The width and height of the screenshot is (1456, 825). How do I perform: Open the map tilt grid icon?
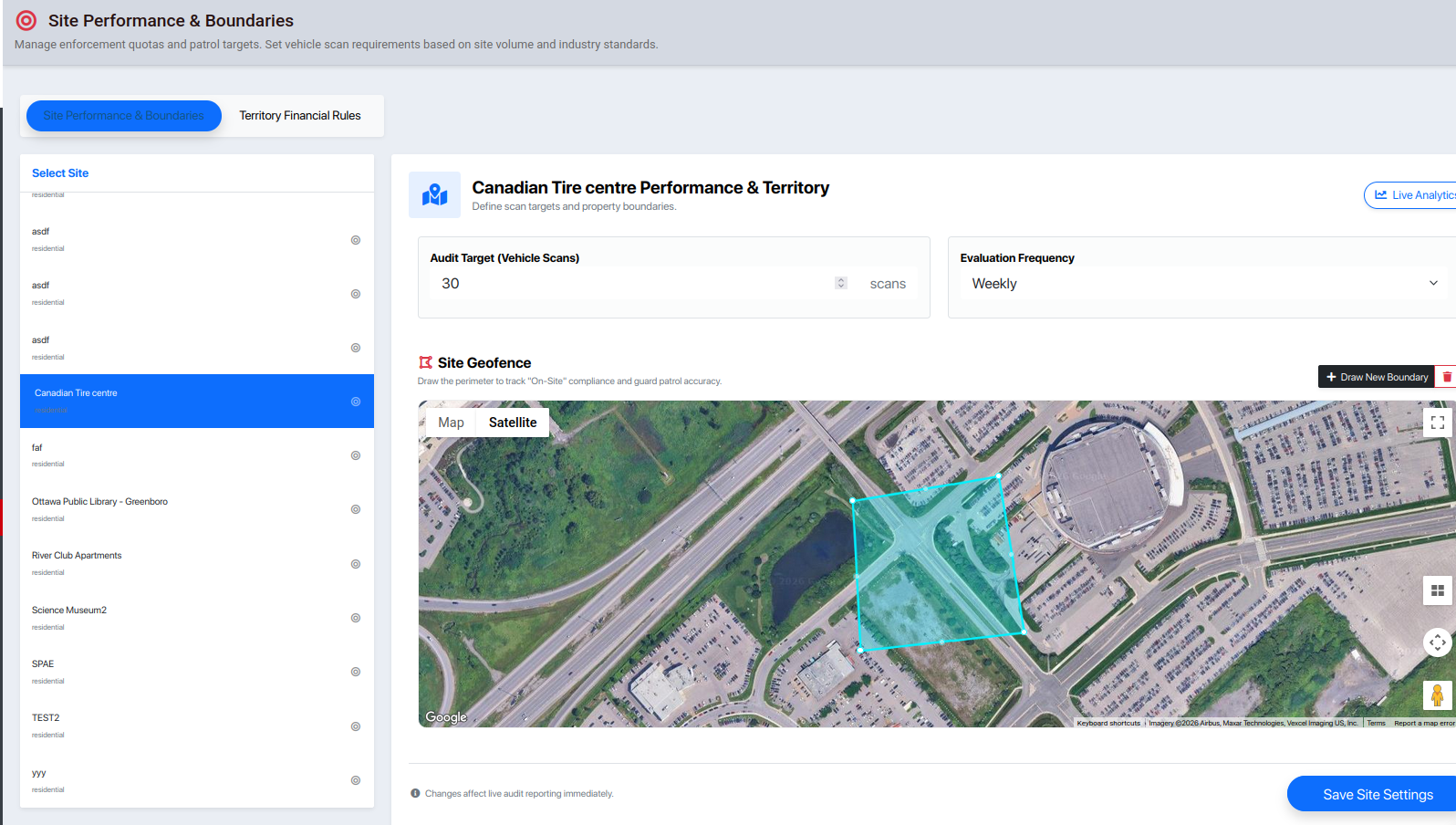coord(1437,590)
